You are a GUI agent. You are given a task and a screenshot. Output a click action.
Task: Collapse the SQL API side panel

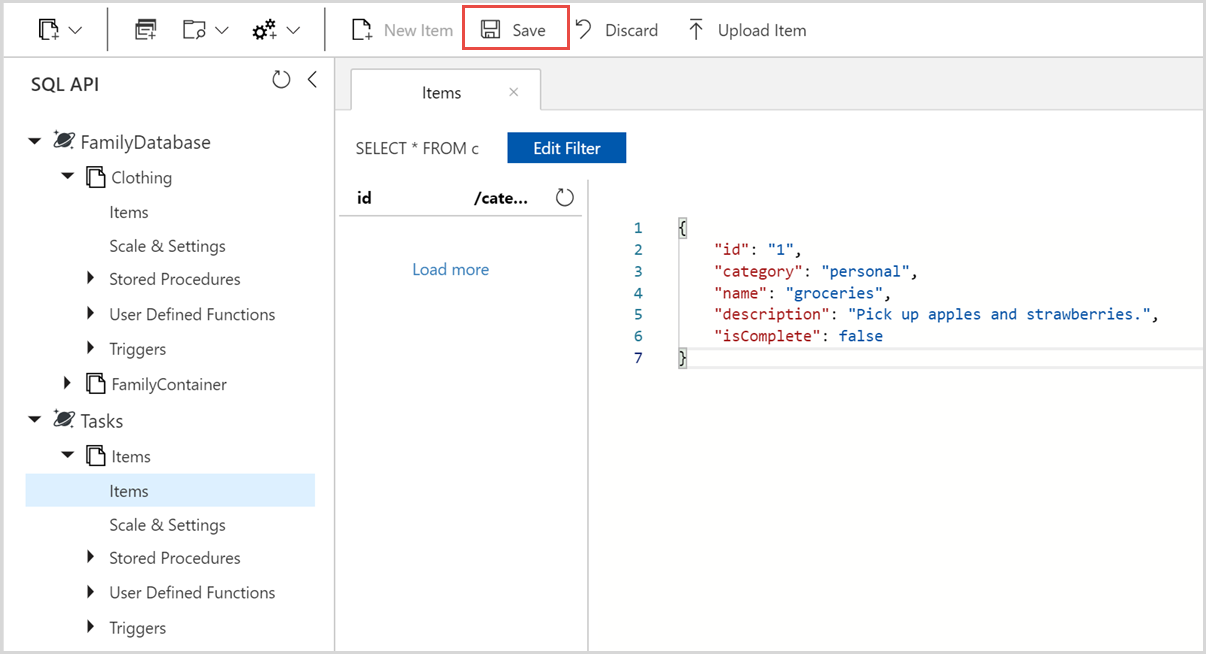pos(312,80)
